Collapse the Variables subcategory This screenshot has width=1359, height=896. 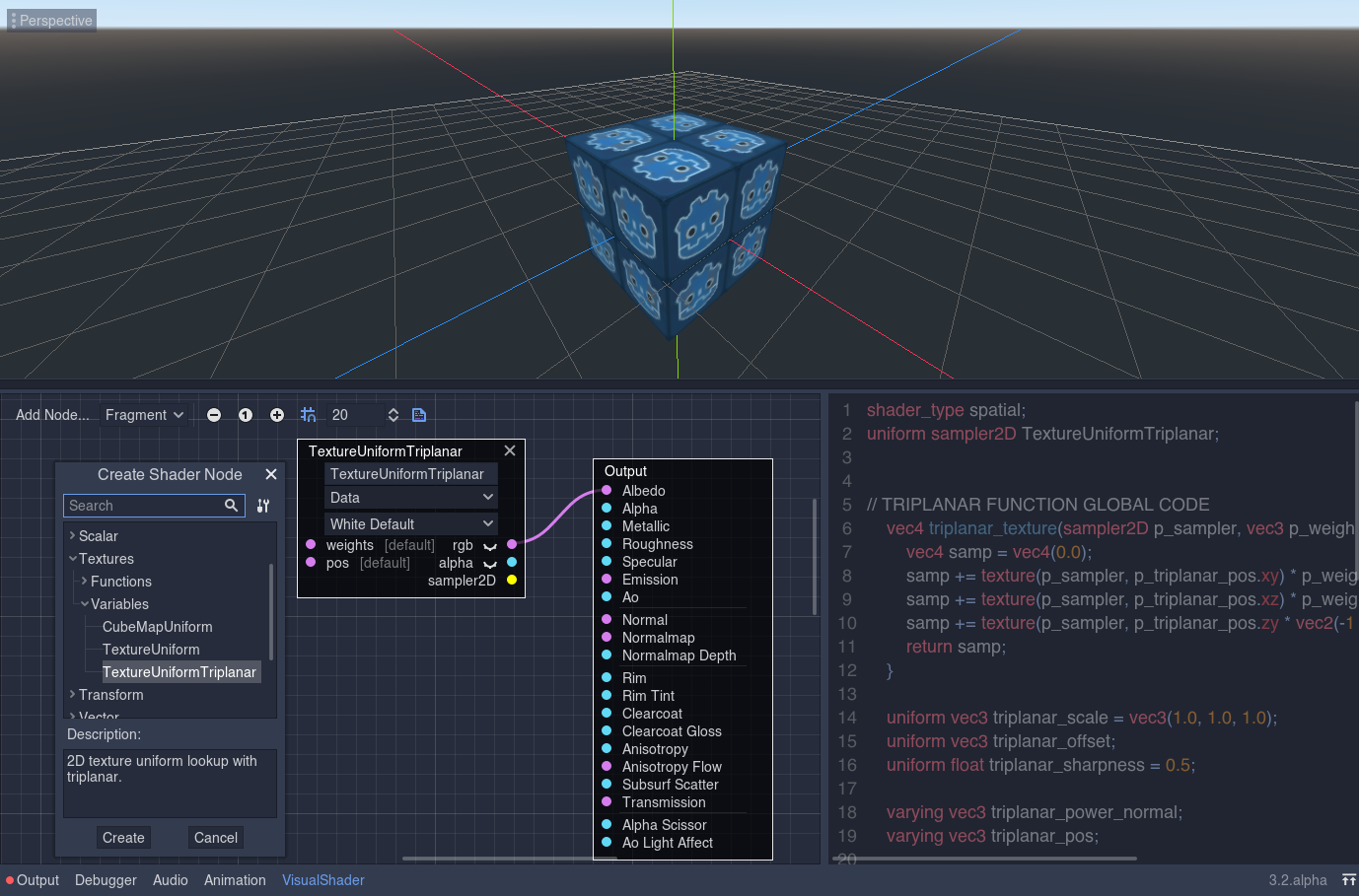point(84,603)
